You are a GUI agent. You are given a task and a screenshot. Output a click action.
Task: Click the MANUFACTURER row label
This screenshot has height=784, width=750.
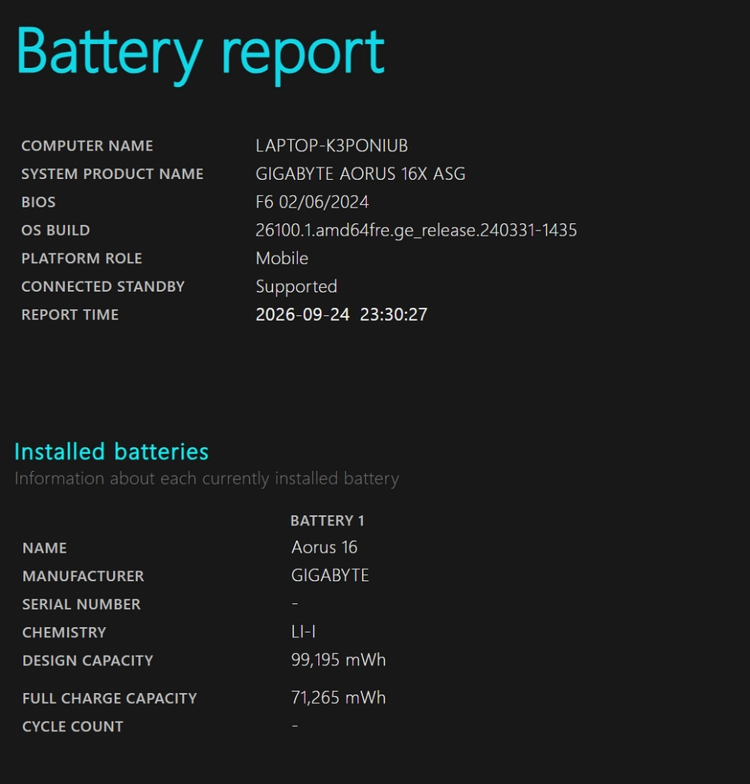tap(83, 576)
